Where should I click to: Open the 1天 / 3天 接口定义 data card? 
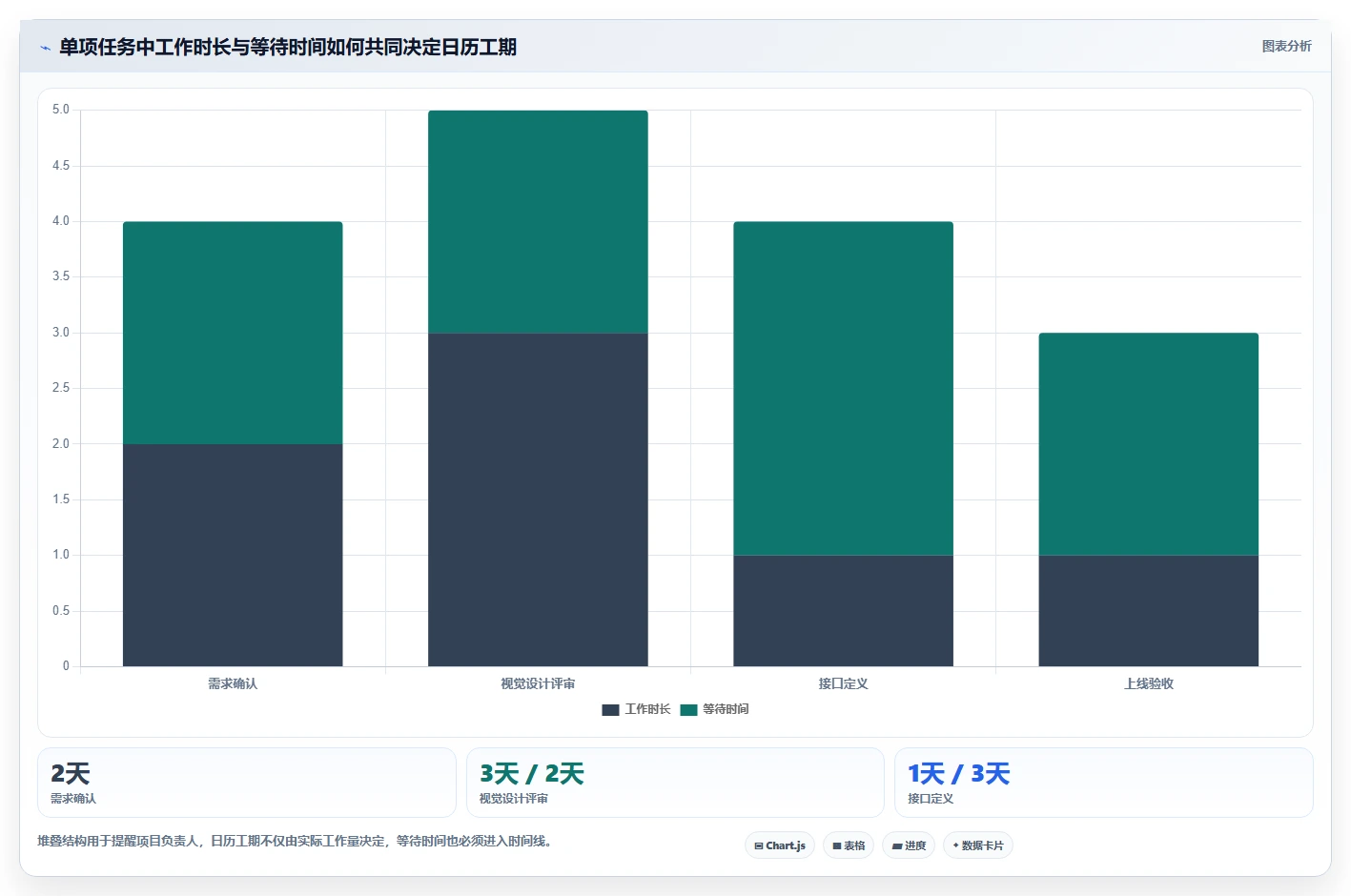coord(1104,783)
